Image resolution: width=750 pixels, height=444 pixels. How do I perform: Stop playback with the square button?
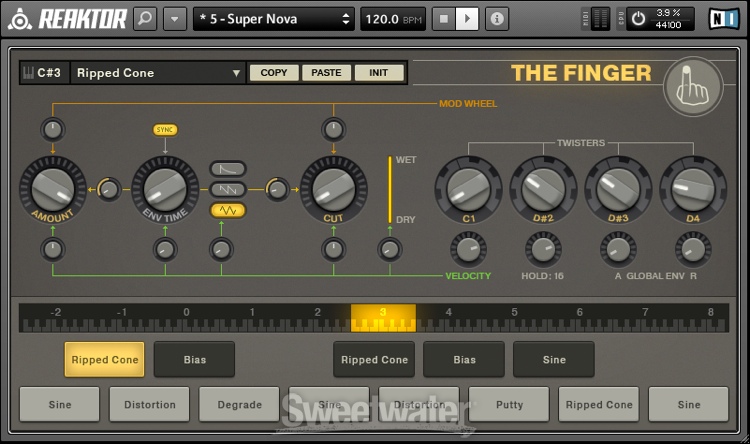click(444, 19)
